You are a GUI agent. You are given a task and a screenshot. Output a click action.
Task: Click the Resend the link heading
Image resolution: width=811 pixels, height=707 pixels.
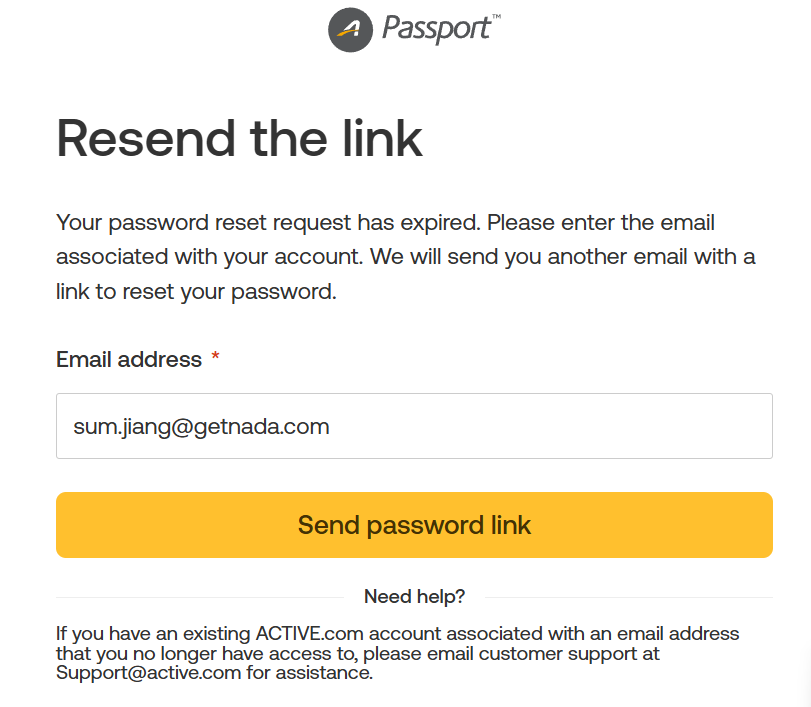(239, 138)
